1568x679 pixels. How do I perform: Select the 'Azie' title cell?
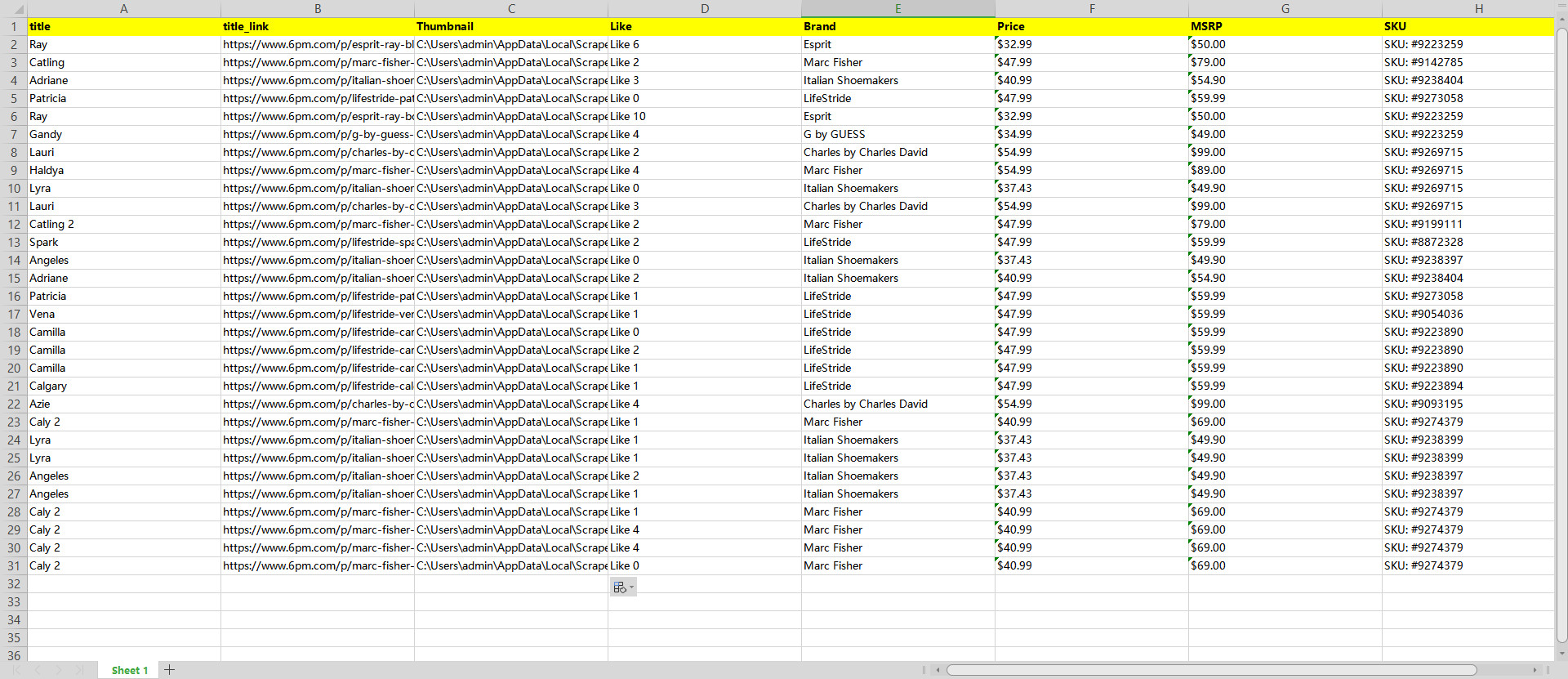pos(124,404)
